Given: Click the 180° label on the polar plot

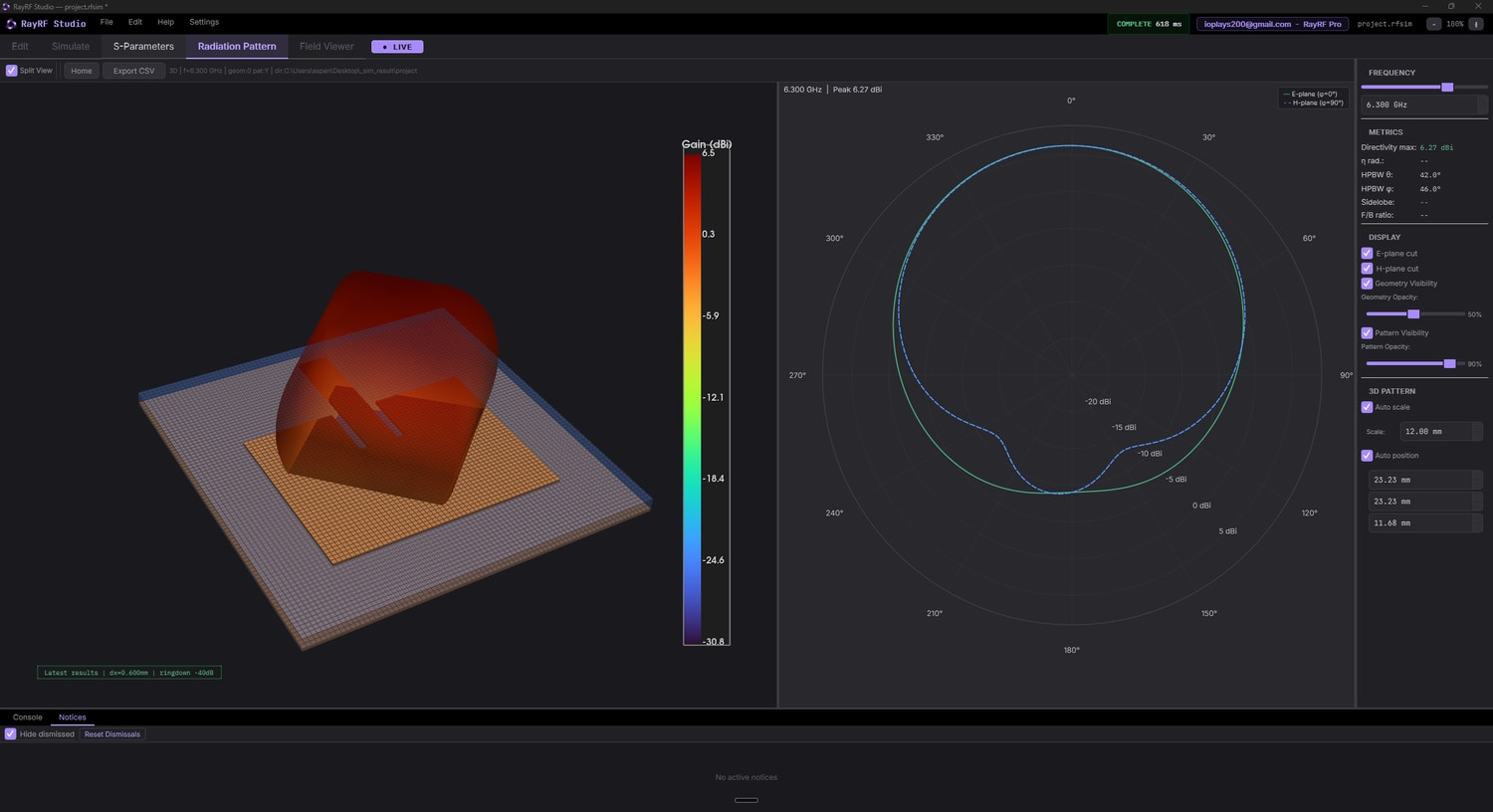Looking at the screenshot, I should pos(1071,650).
